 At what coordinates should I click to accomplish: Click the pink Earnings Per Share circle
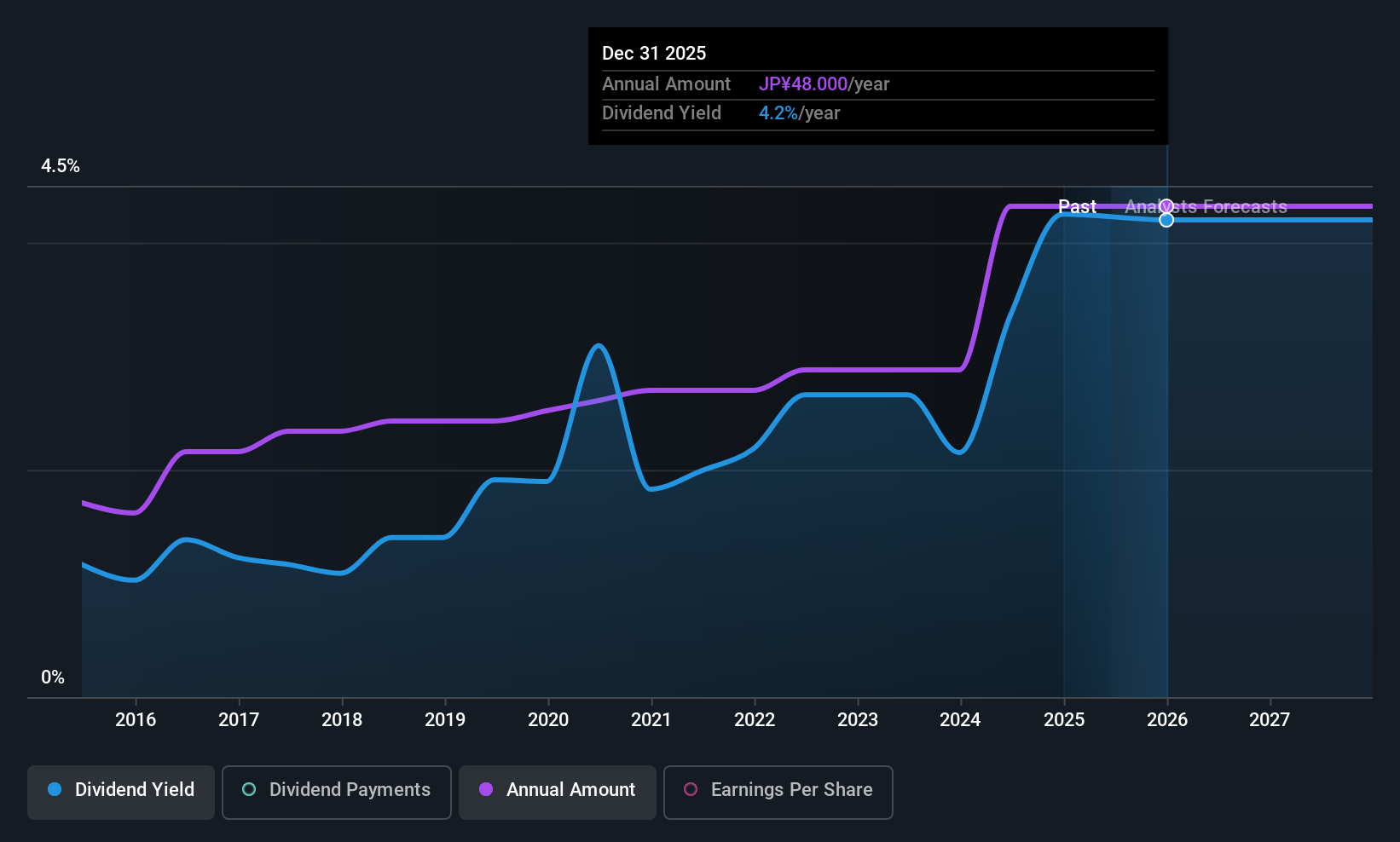tap(691, 789)
